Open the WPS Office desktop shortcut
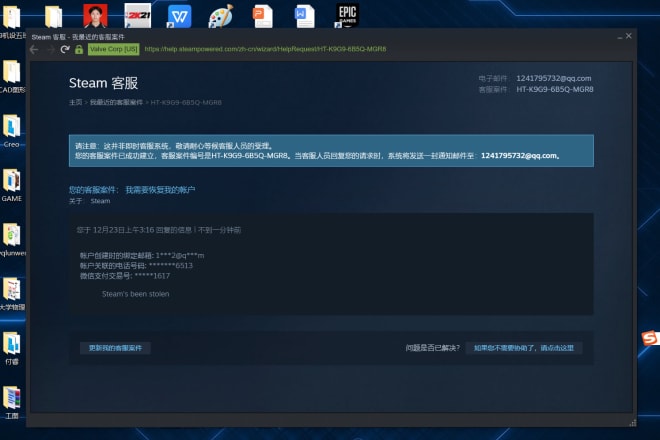 pos(179,16)
